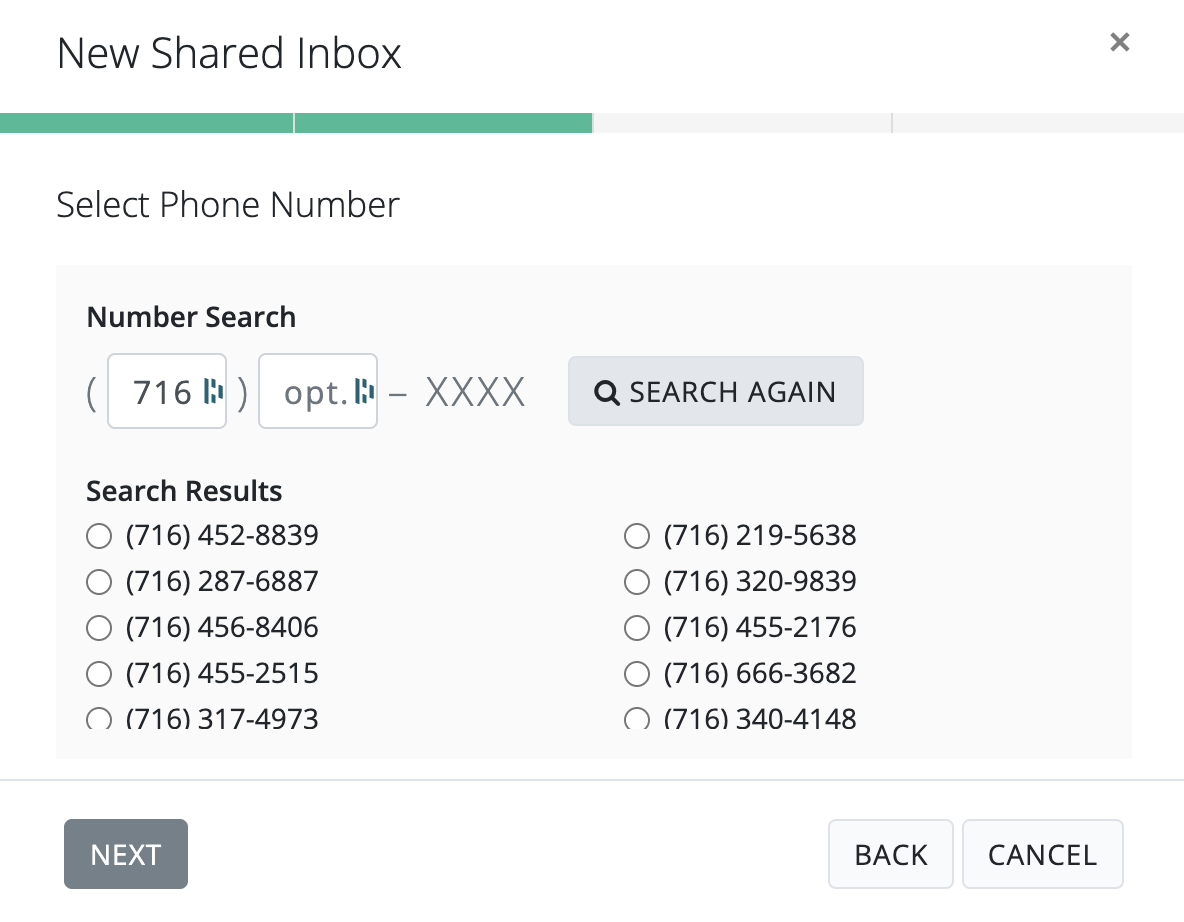Screen dimensions: 1184x922
Task: Select the partially visible (716) 317-4973 option
Action: [x=99, y=718]
